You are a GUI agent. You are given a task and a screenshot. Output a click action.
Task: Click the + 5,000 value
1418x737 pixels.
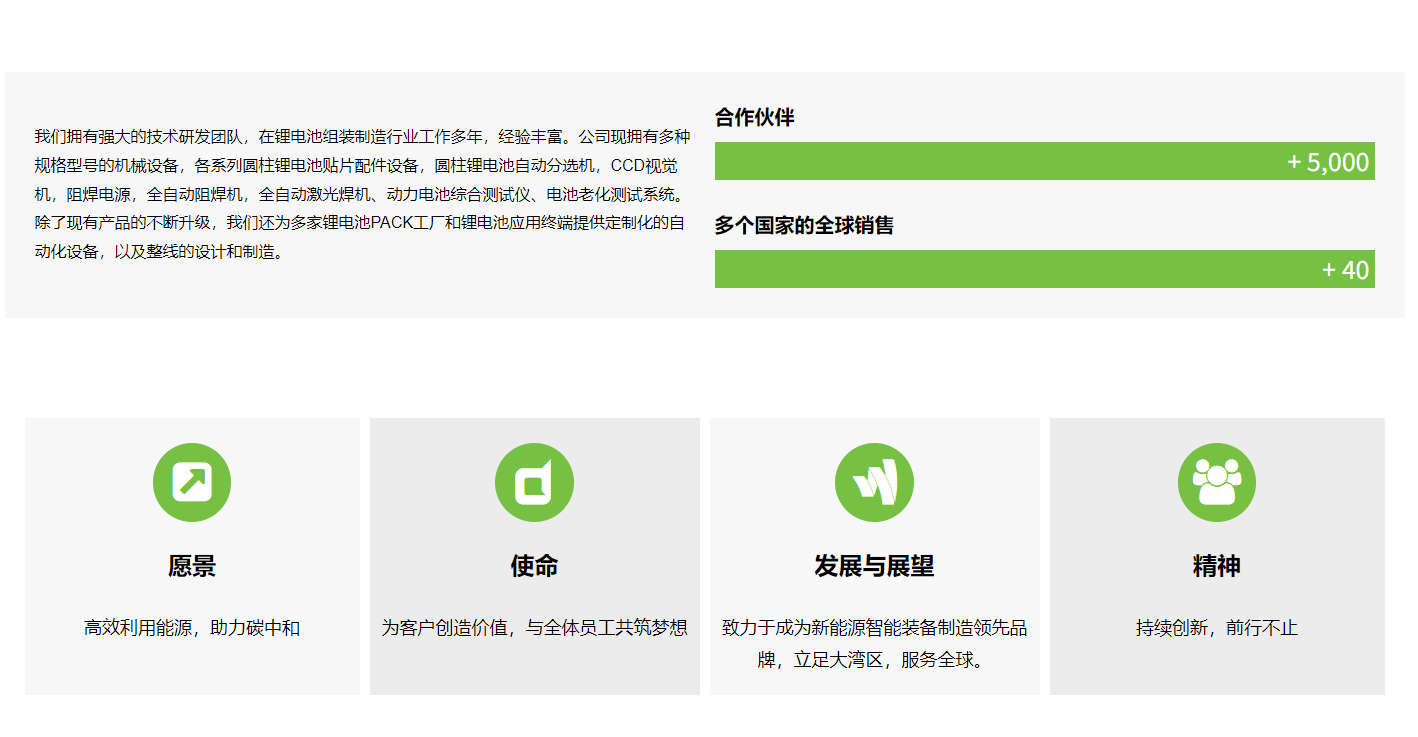1328,162
